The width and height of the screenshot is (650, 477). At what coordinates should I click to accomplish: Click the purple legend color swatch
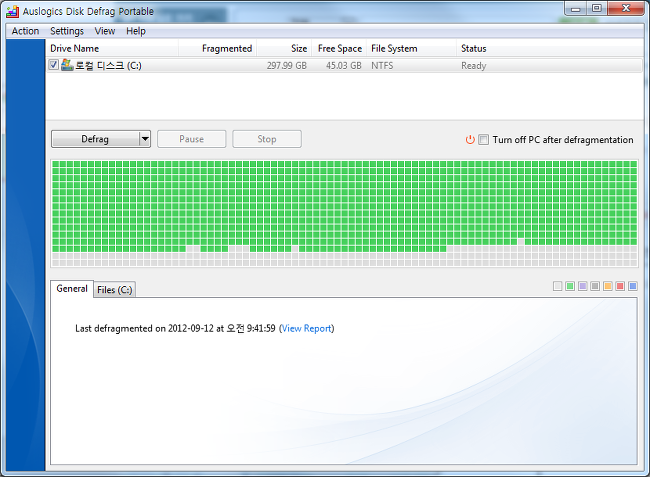583,286
